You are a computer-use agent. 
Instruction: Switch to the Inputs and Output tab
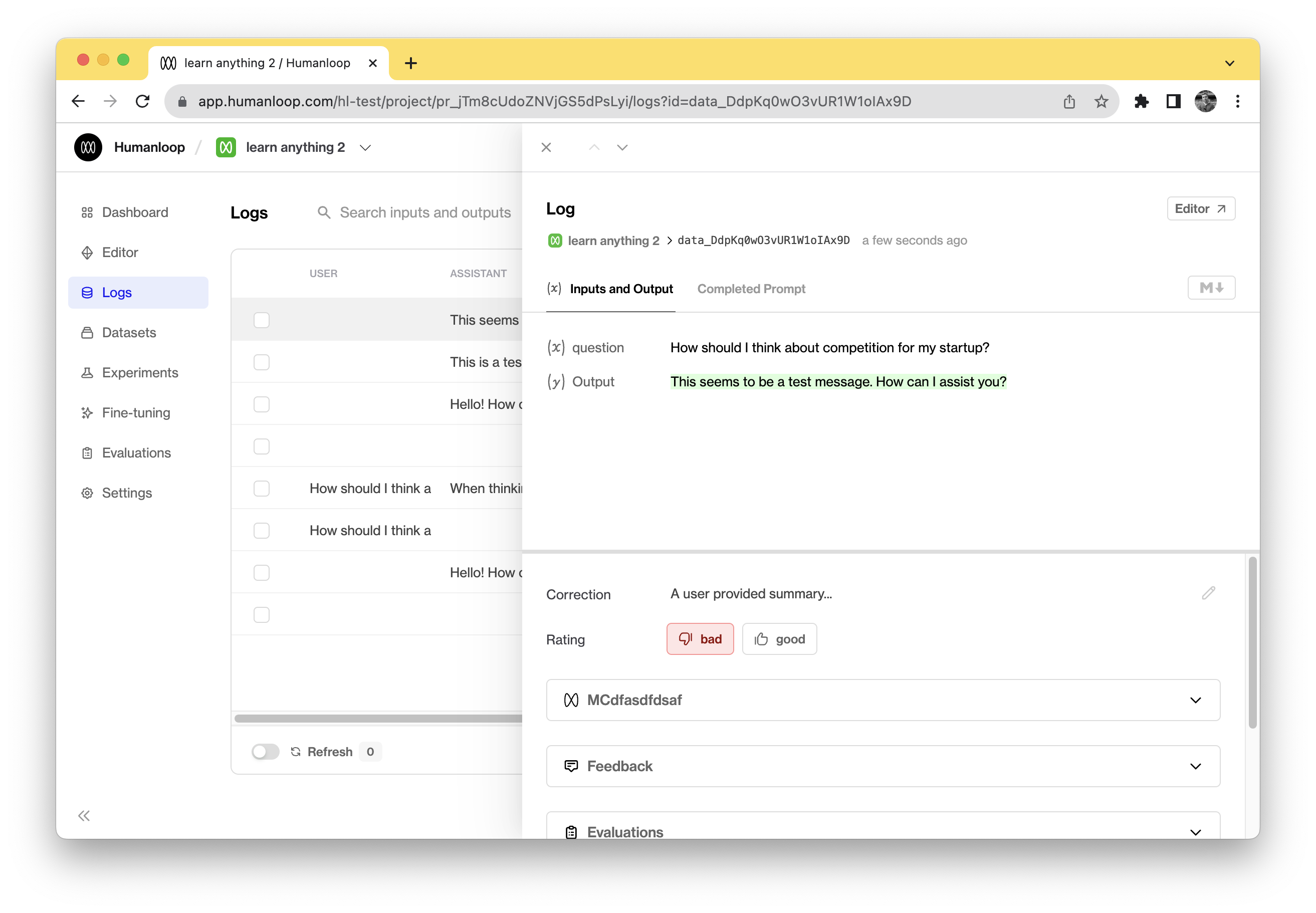tap(610, 288)
